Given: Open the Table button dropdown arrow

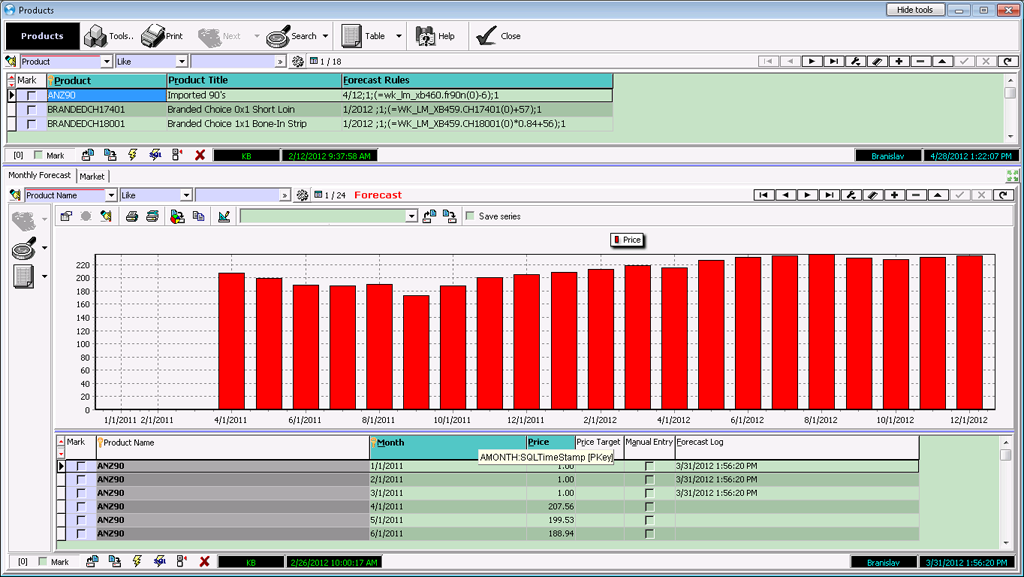Looking at the screenshot, I should pos(399,36).
